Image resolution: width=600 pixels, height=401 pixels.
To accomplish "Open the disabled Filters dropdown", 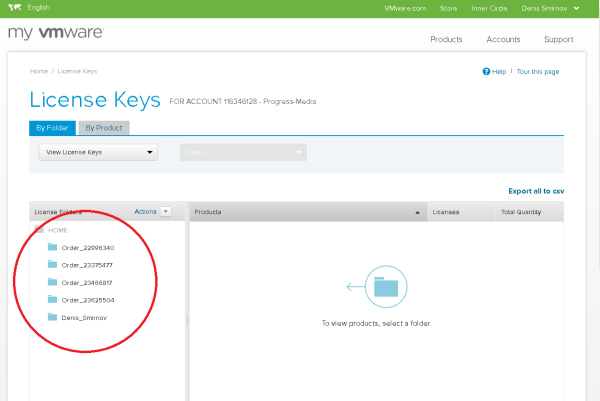I will (x=243, y=152).
